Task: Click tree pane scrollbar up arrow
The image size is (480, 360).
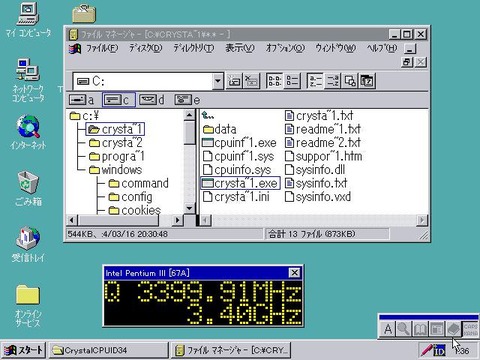Action: point(189,115)
